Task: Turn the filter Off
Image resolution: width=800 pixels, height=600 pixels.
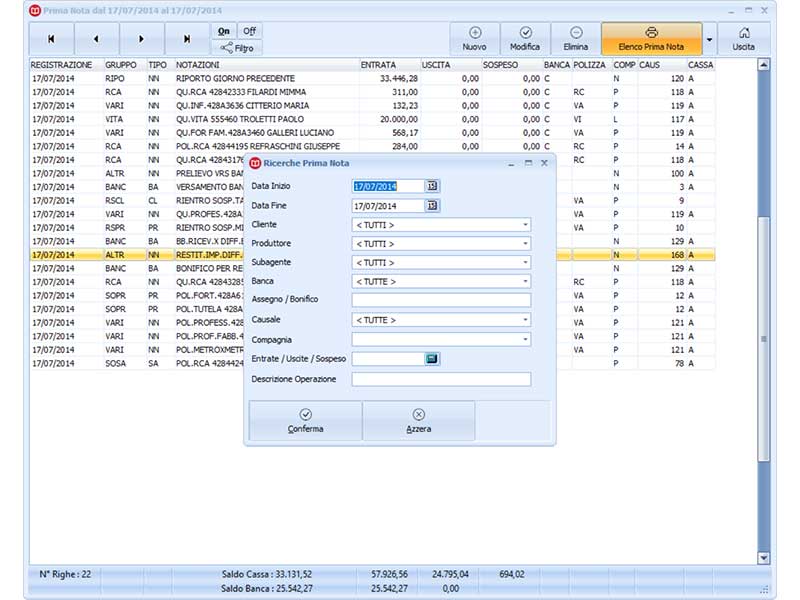Action: pos(249,31)
